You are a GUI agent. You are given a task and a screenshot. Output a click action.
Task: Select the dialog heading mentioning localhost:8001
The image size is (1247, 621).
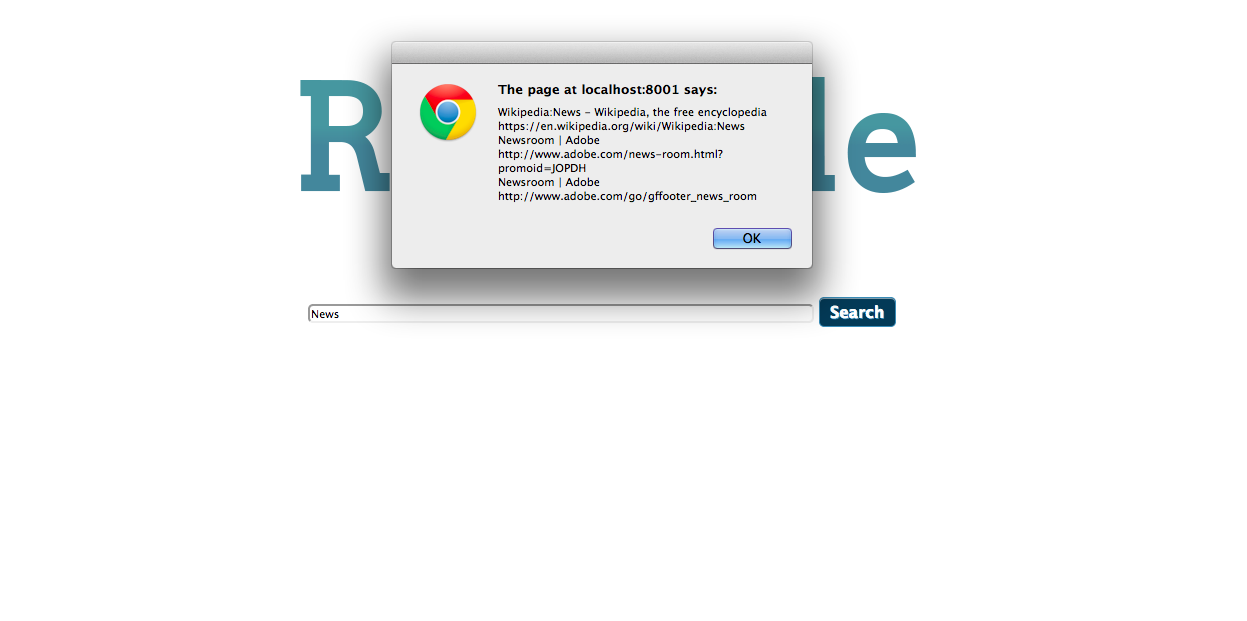pos(607,90)
